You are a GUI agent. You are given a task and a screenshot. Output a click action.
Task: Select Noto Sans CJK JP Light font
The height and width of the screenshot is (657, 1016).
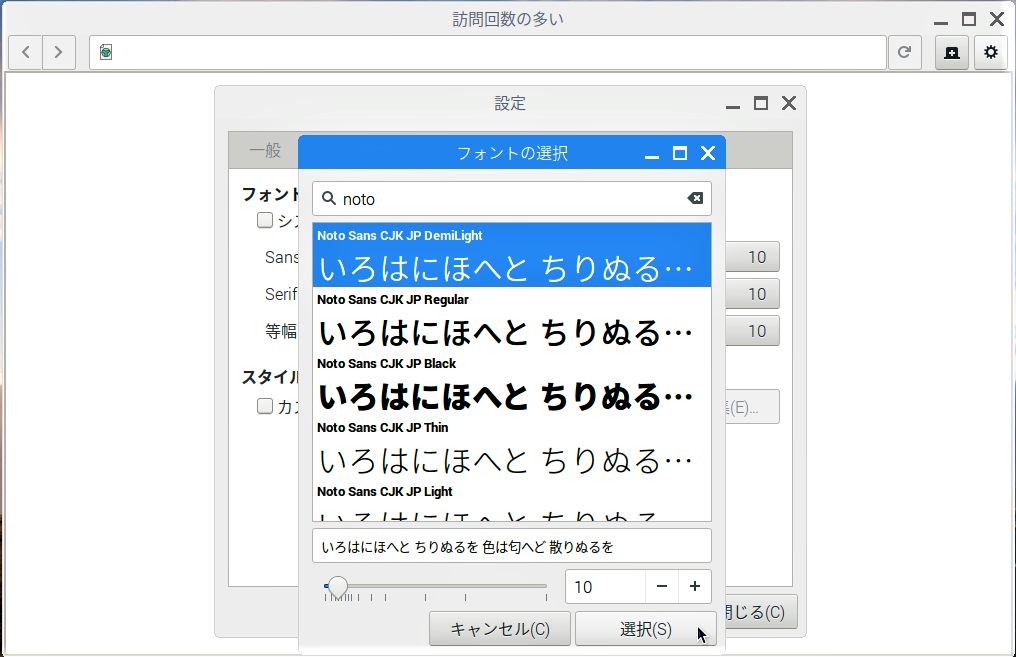coord(512,501)
